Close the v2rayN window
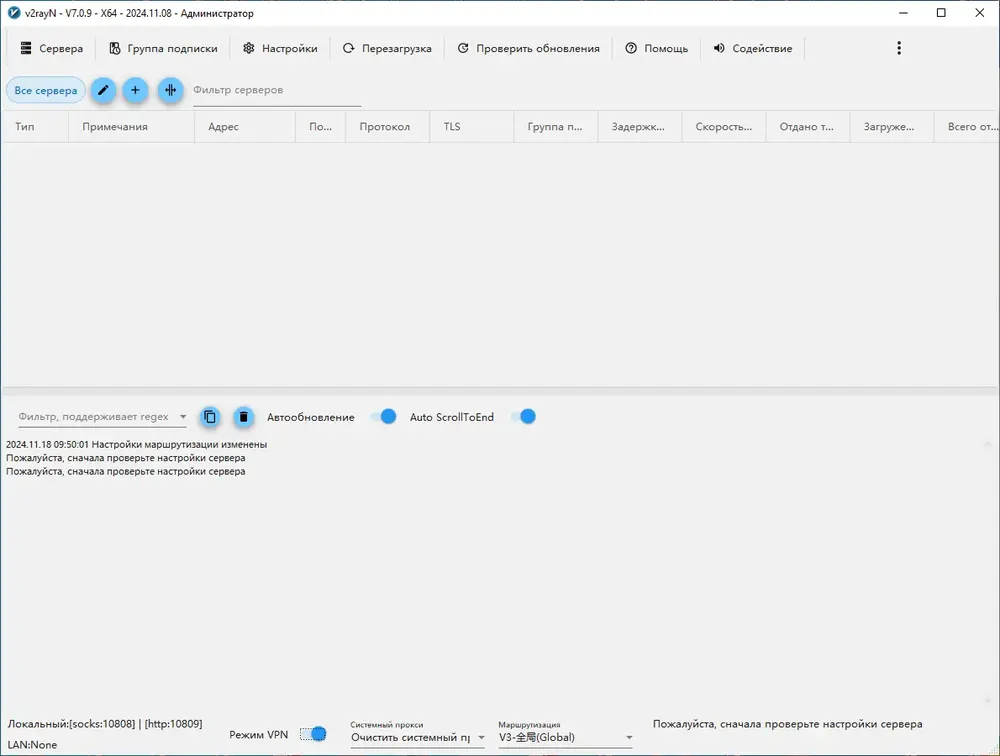 (x=980, y=13)
